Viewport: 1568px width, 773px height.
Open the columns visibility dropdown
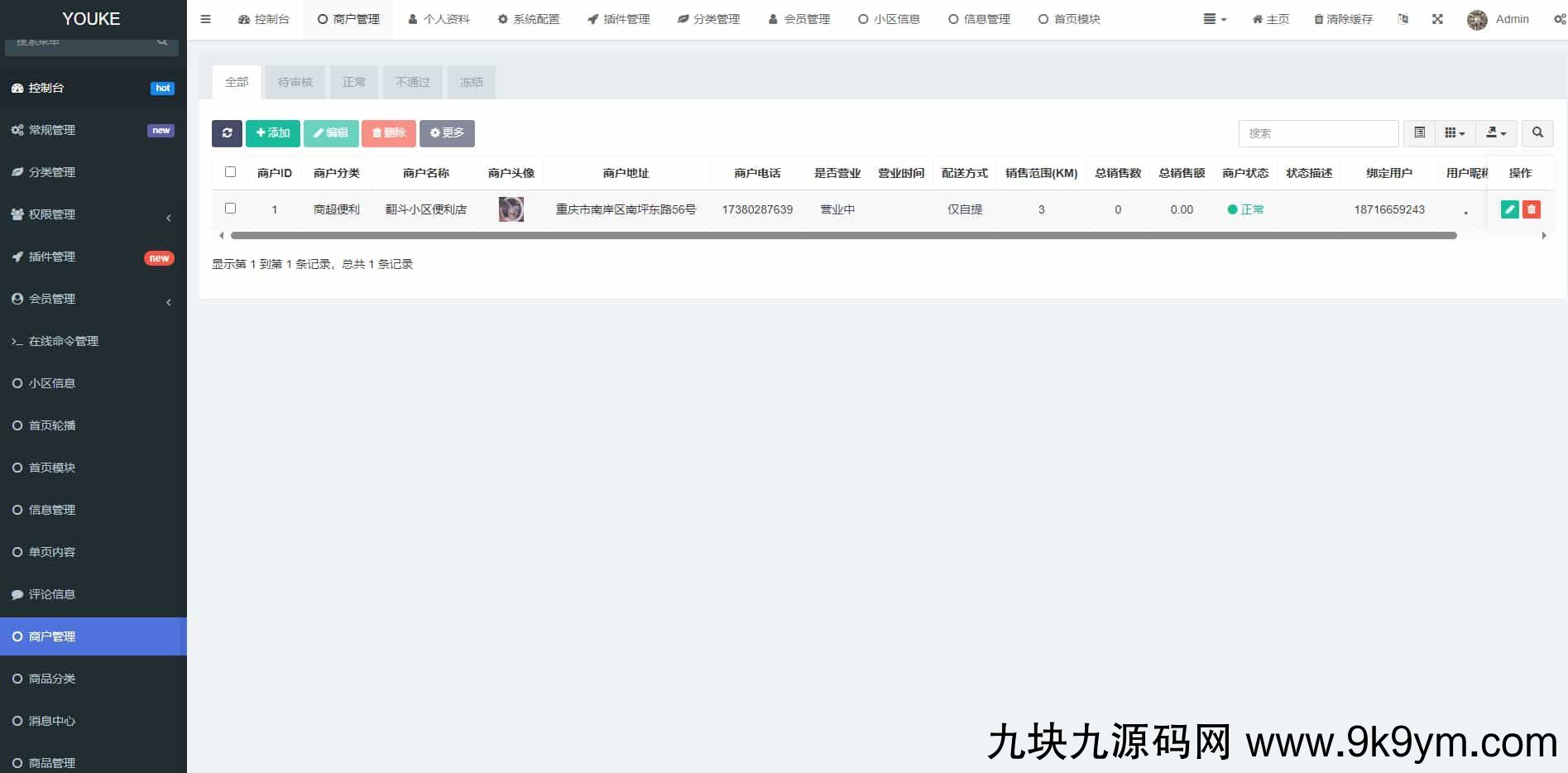(x=1455, y=132)
